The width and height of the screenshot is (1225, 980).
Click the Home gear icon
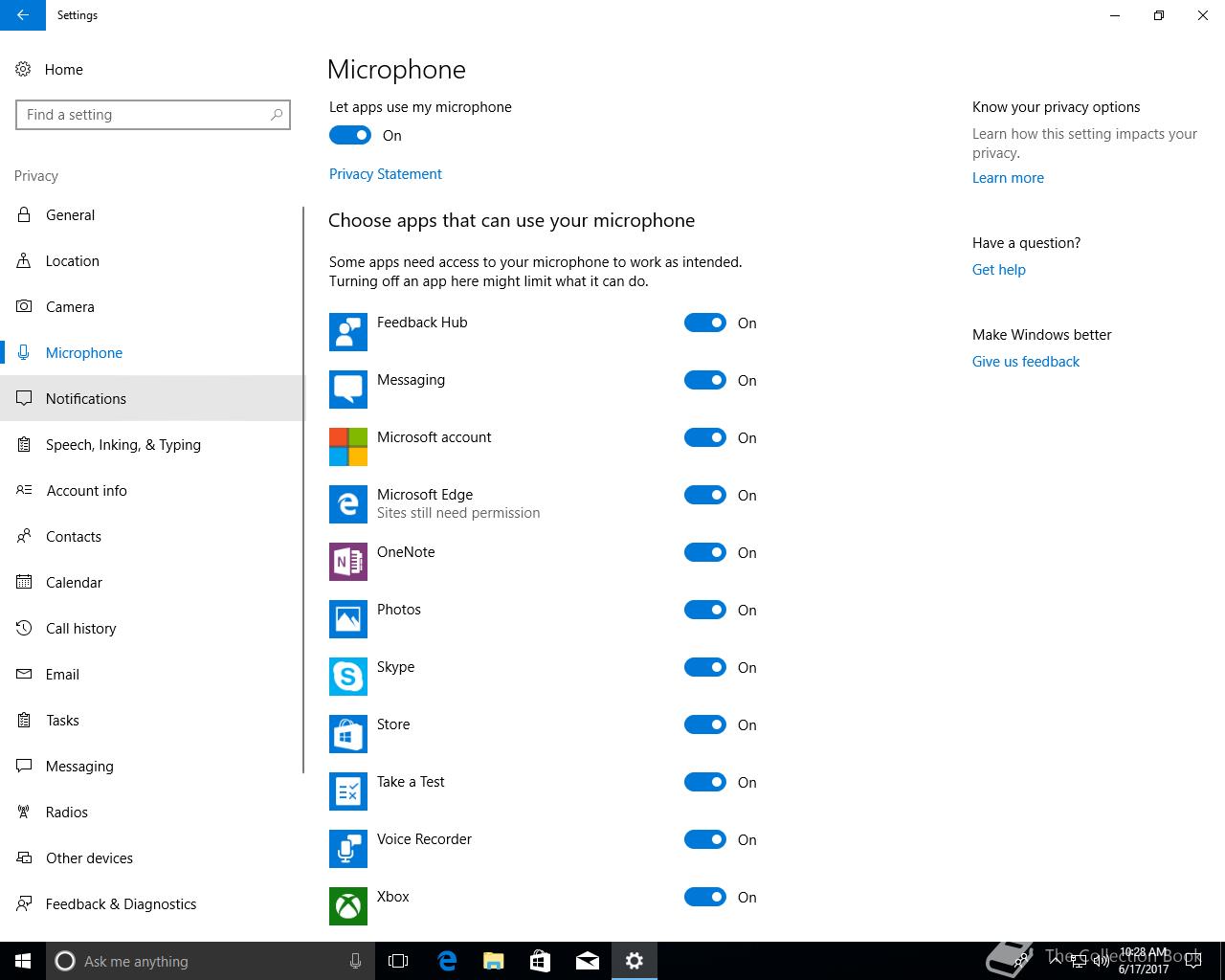tap(24, 69)
